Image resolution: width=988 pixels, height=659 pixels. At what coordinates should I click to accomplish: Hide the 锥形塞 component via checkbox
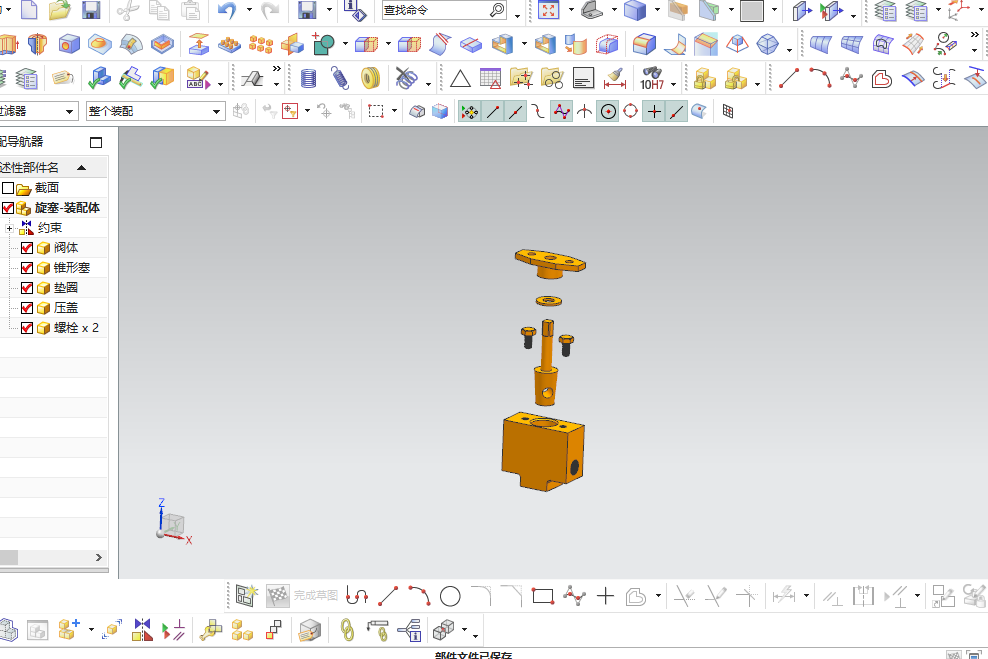pos(26,268)
